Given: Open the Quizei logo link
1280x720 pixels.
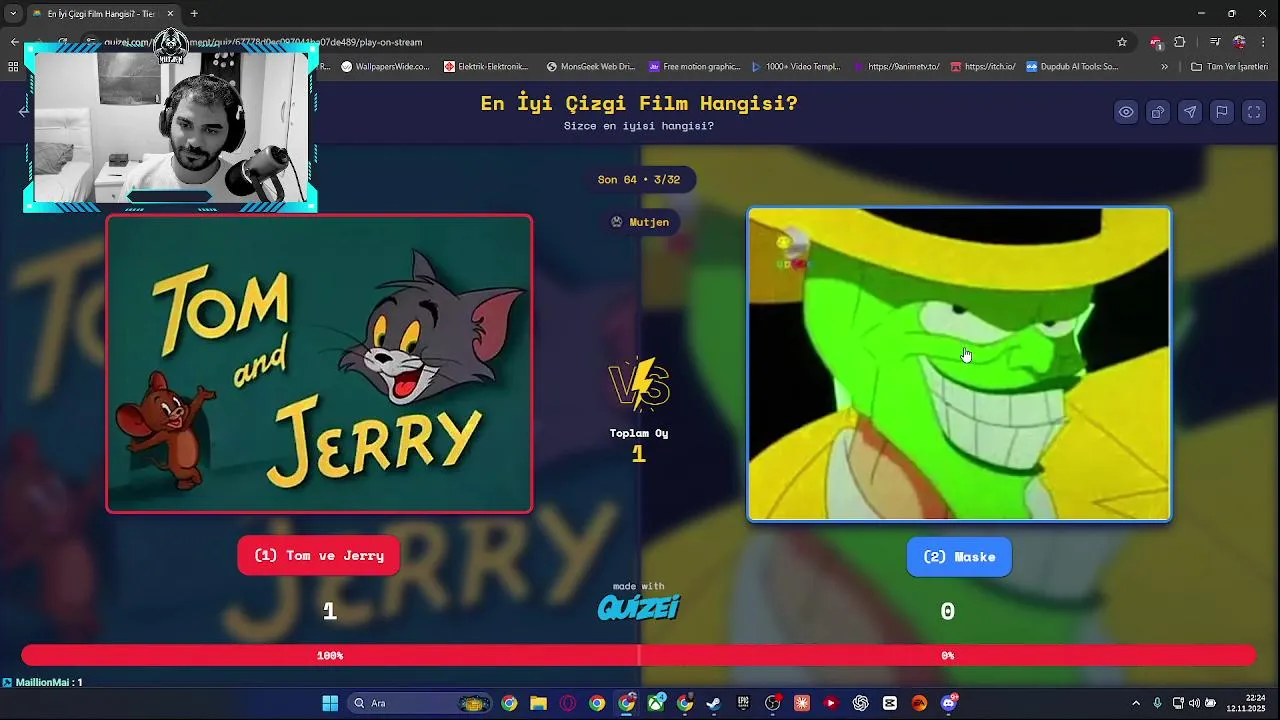Looking at the screenshot, I should click(639, 607).
